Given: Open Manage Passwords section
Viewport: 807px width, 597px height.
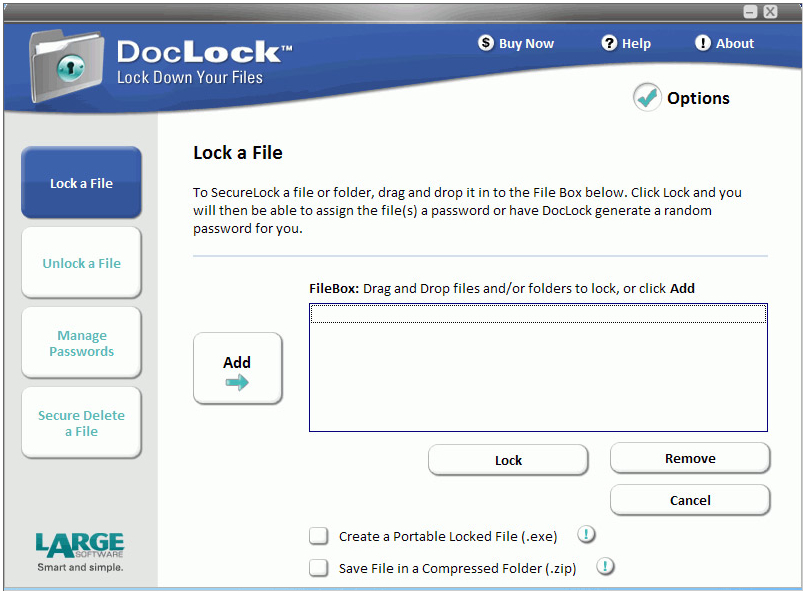Looking at the screenshot, I should [81, 343].
